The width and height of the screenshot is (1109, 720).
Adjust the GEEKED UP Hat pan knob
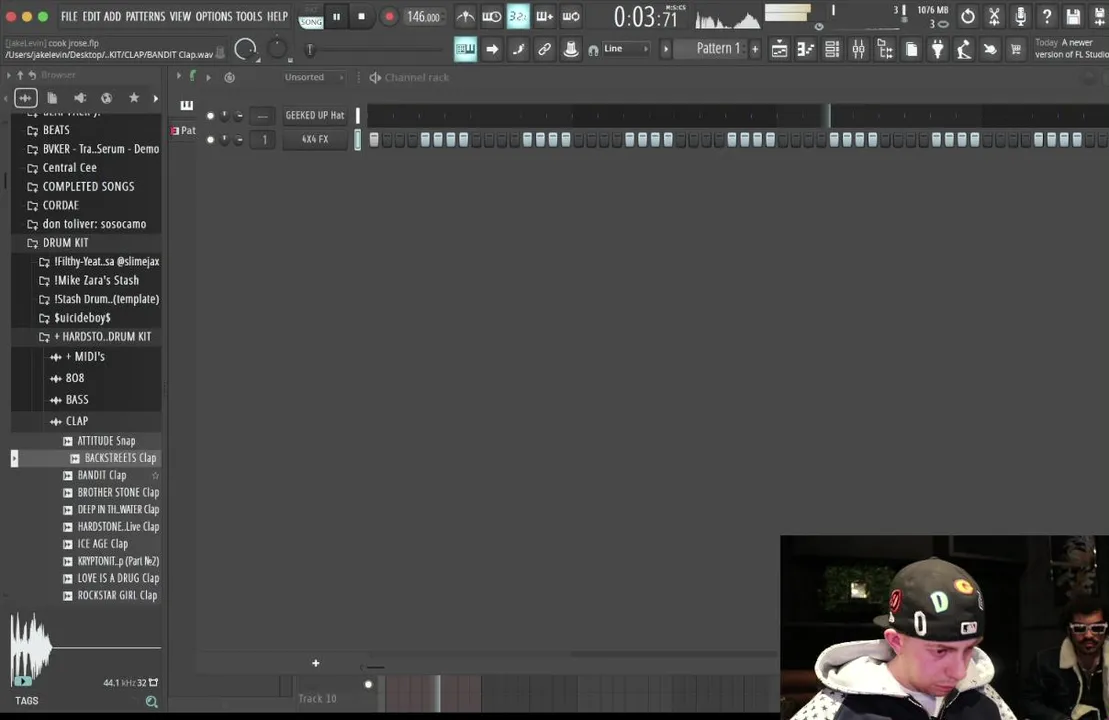pyautogui.click(x=224, y=115)
